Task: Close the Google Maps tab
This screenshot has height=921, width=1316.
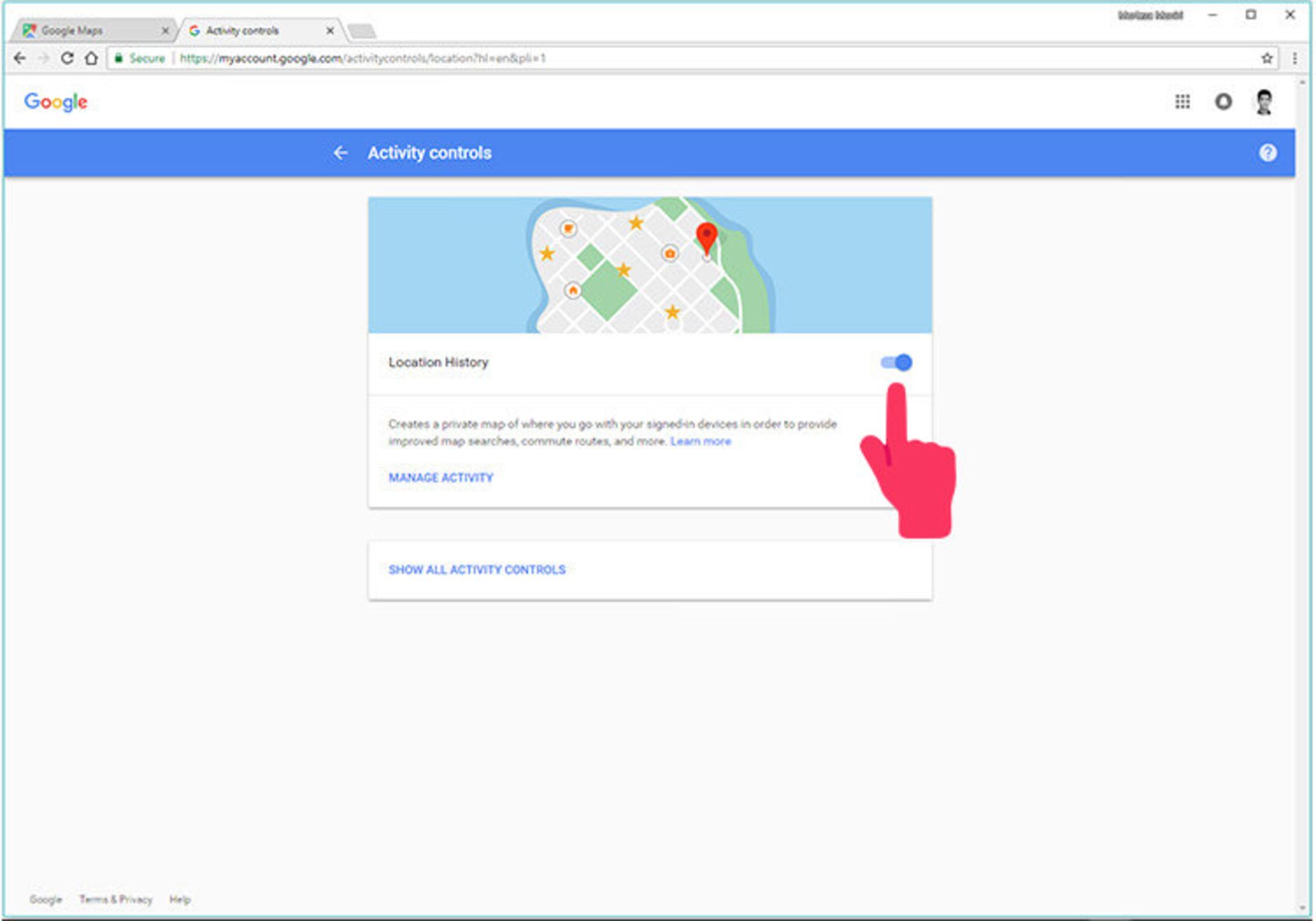Action: tap(165, 31)
